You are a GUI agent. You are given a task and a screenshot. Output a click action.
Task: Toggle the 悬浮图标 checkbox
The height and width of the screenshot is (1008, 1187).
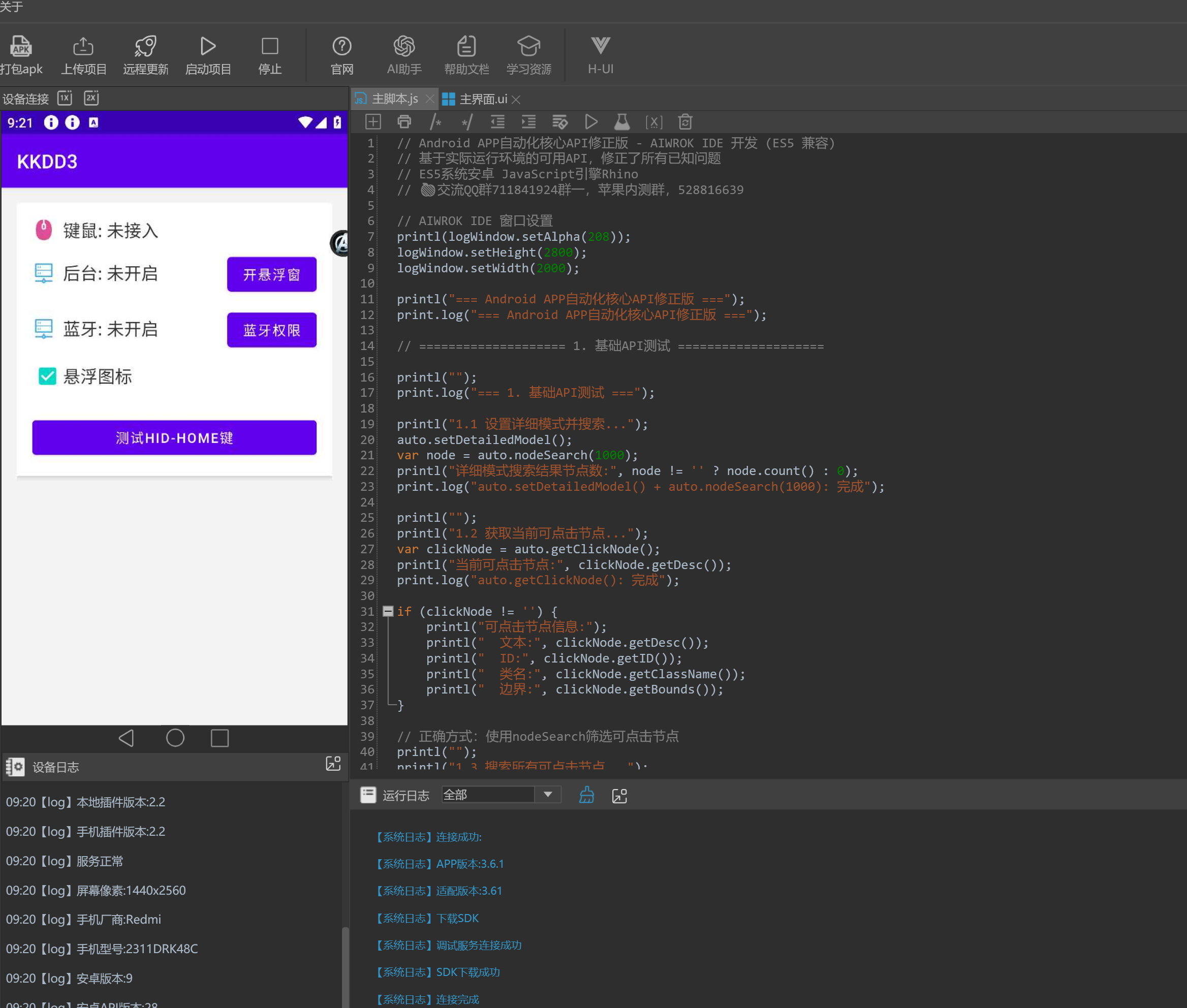coord(47,376)
